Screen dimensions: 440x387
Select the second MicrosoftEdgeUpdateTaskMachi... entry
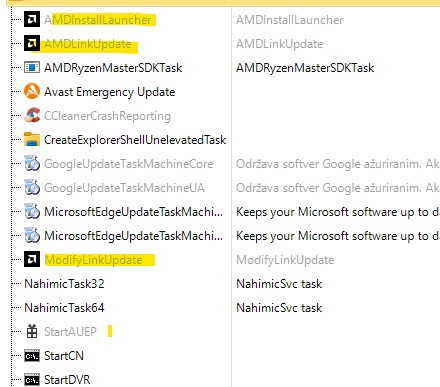pos(133,236)
